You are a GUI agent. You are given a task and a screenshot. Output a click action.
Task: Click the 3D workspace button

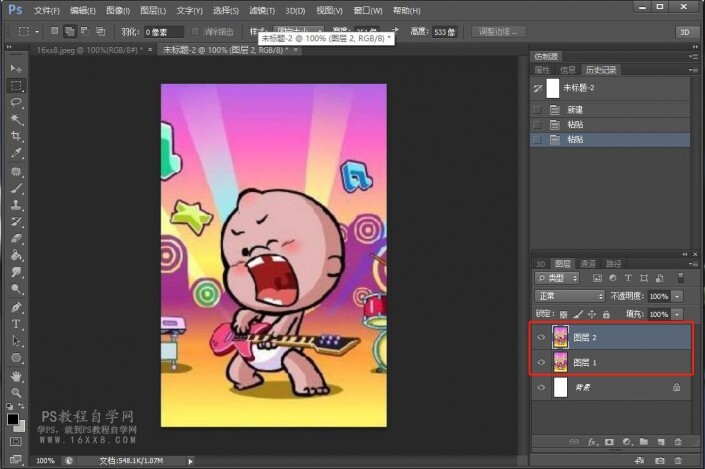(x=685, y=32)
